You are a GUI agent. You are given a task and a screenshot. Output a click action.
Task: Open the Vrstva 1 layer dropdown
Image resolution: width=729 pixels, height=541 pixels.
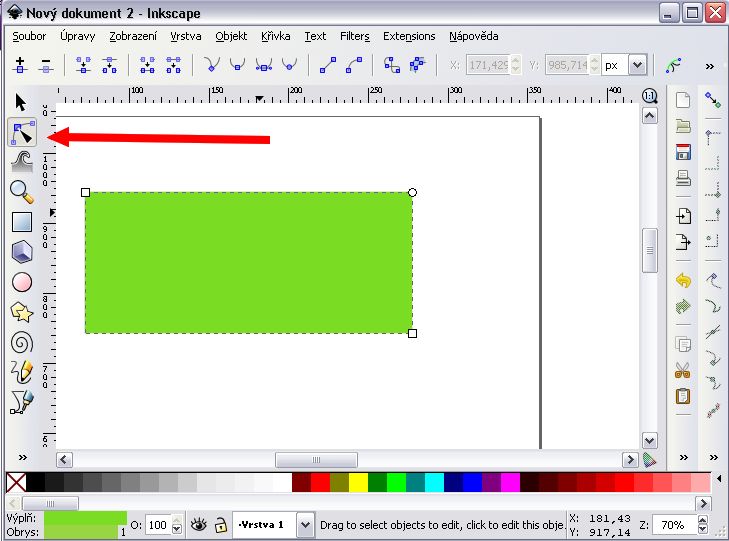tap(305, 525)
